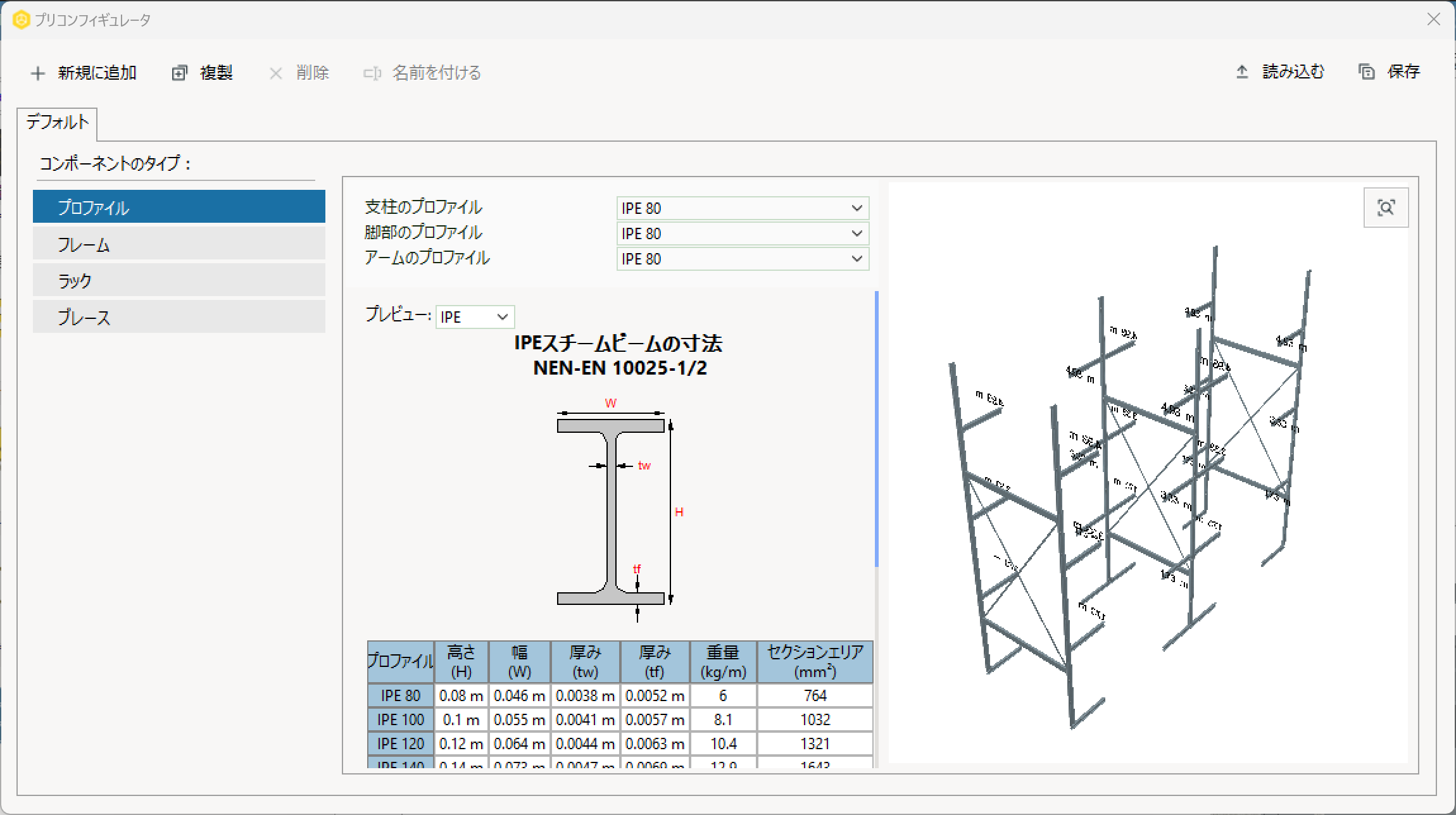Select the ラック component type
1456x815 pixels.
point(179,280)
